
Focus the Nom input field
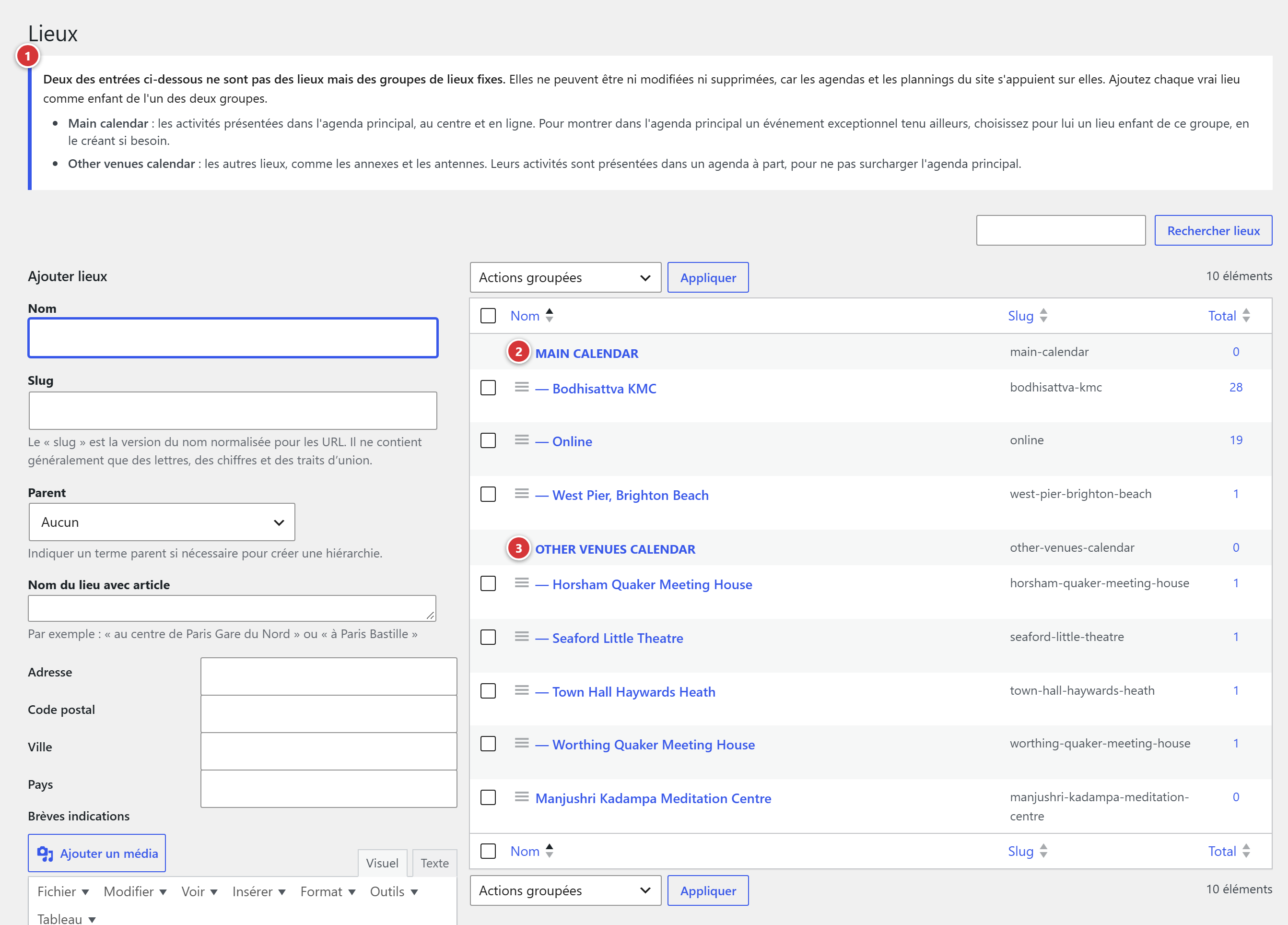point(234,338)
